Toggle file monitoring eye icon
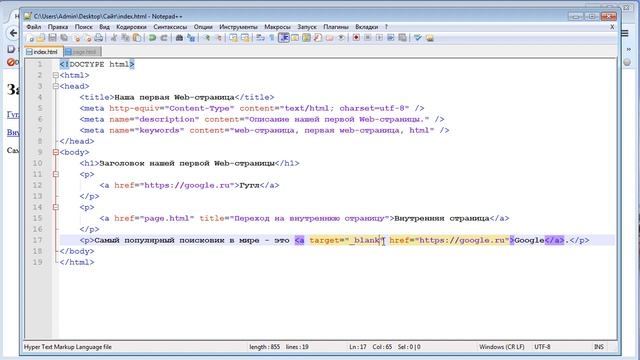 (341, 38)
